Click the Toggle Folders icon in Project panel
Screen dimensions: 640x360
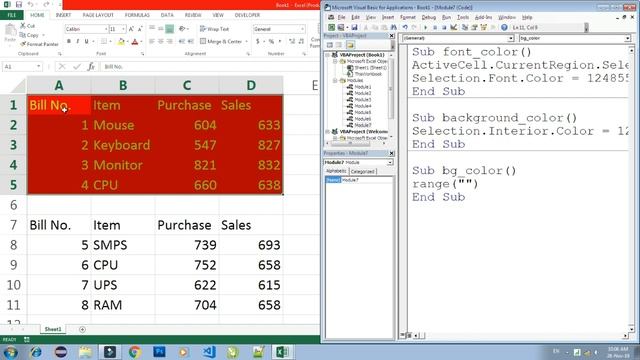(x=350, y=45)
